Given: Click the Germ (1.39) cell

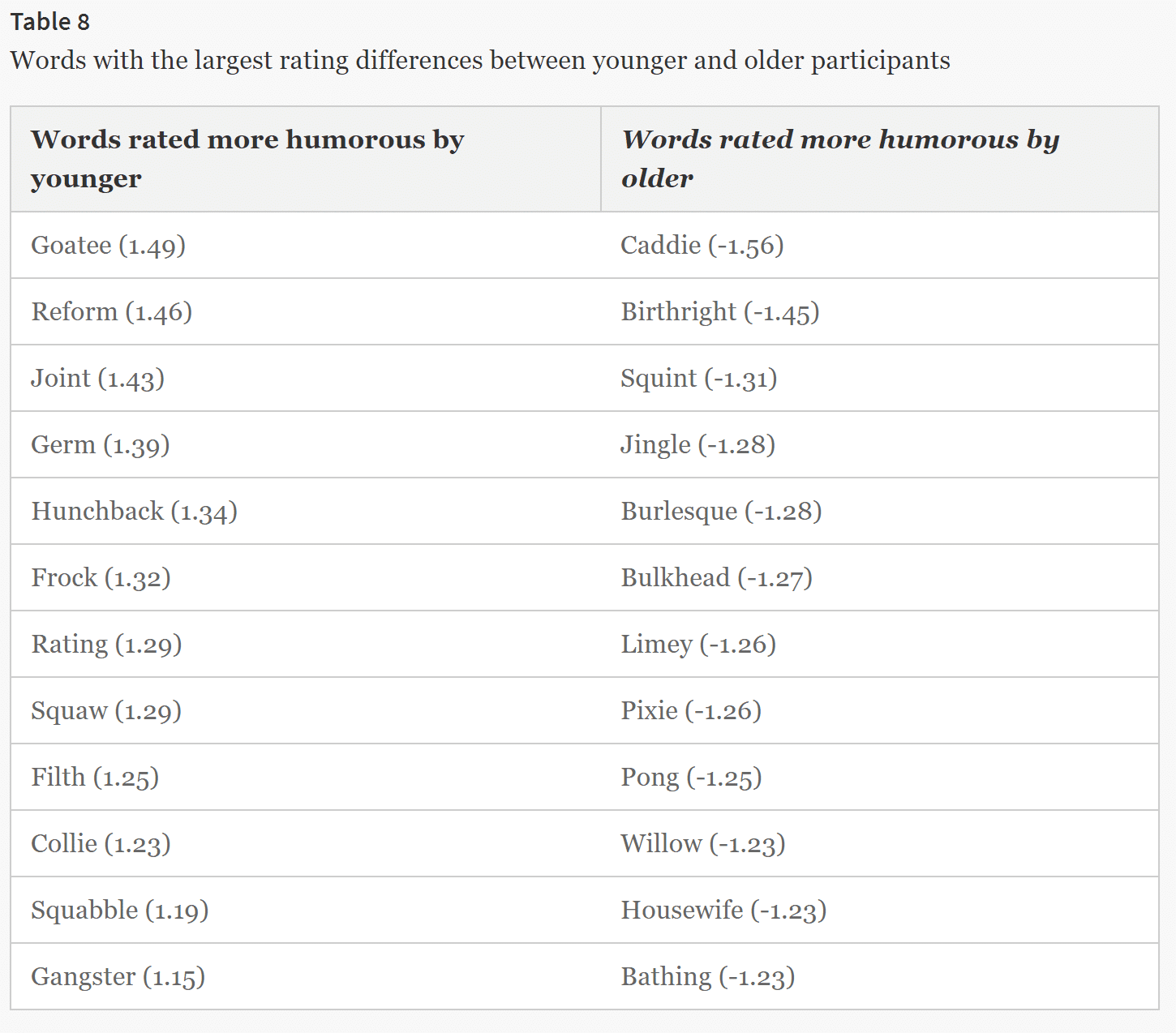Looking at the screenshot, I should [x=101, y=445].
